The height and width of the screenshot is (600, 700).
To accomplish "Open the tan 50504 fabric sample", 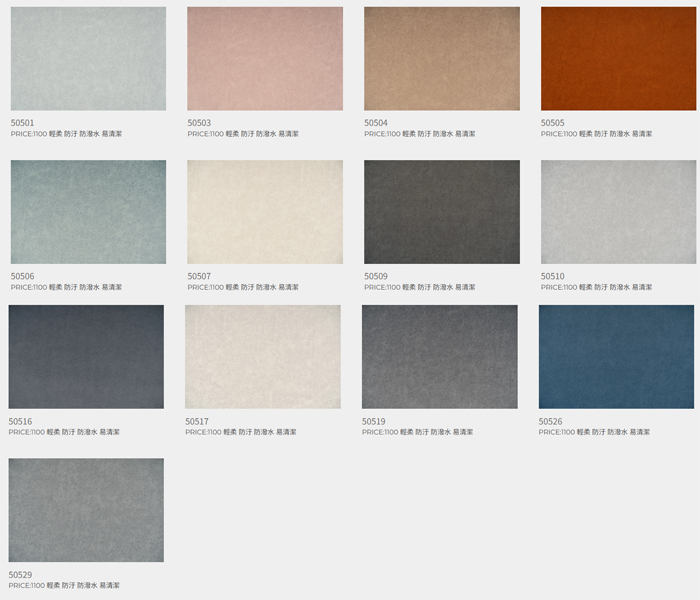I will (442, 59).
